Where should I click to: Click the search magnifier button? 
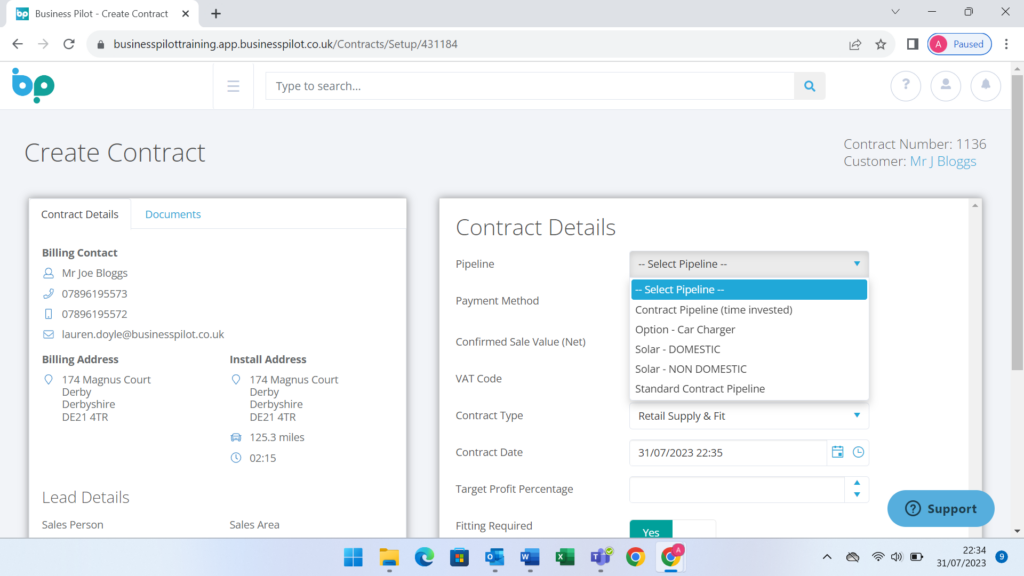coord(809,86)
